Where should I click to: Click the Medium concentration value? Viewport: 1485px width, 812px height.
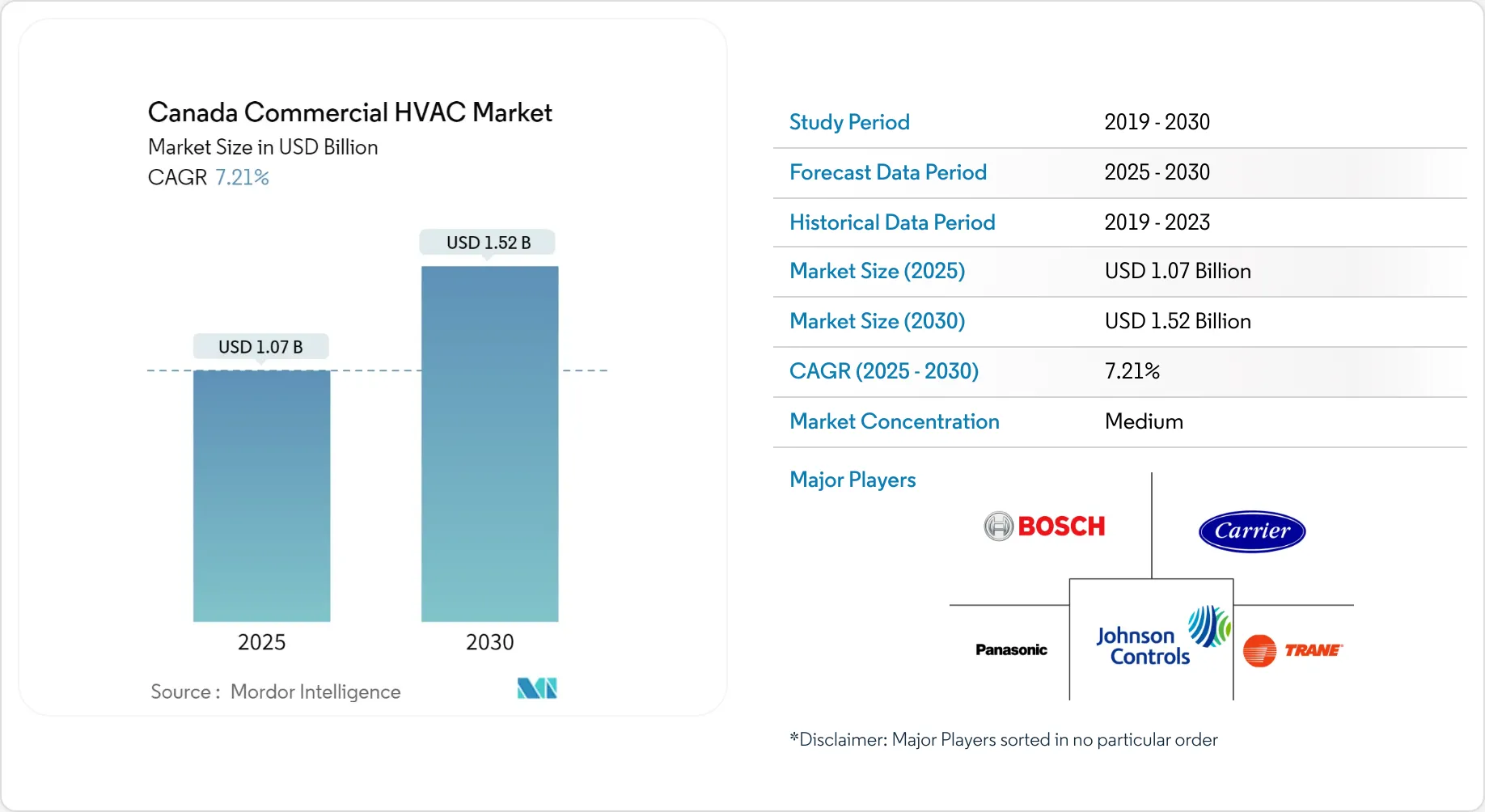(x=1144, y=421)
